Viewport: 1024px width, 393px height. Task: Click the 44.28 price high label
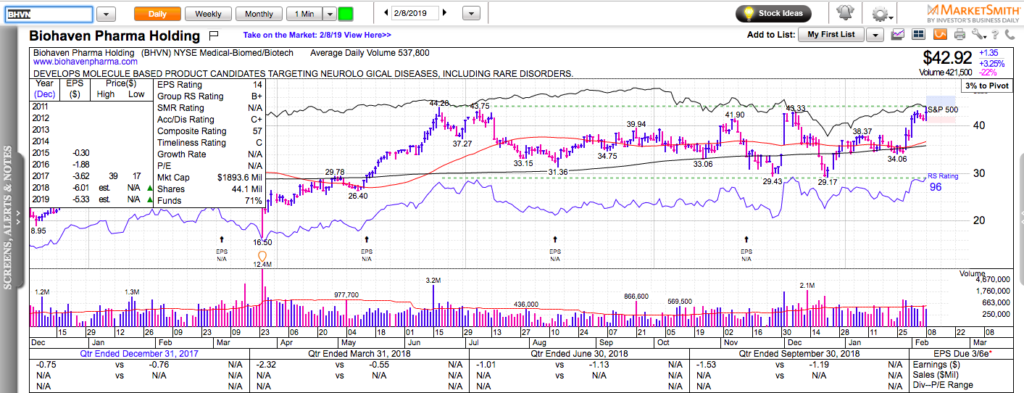coord(439,103)
